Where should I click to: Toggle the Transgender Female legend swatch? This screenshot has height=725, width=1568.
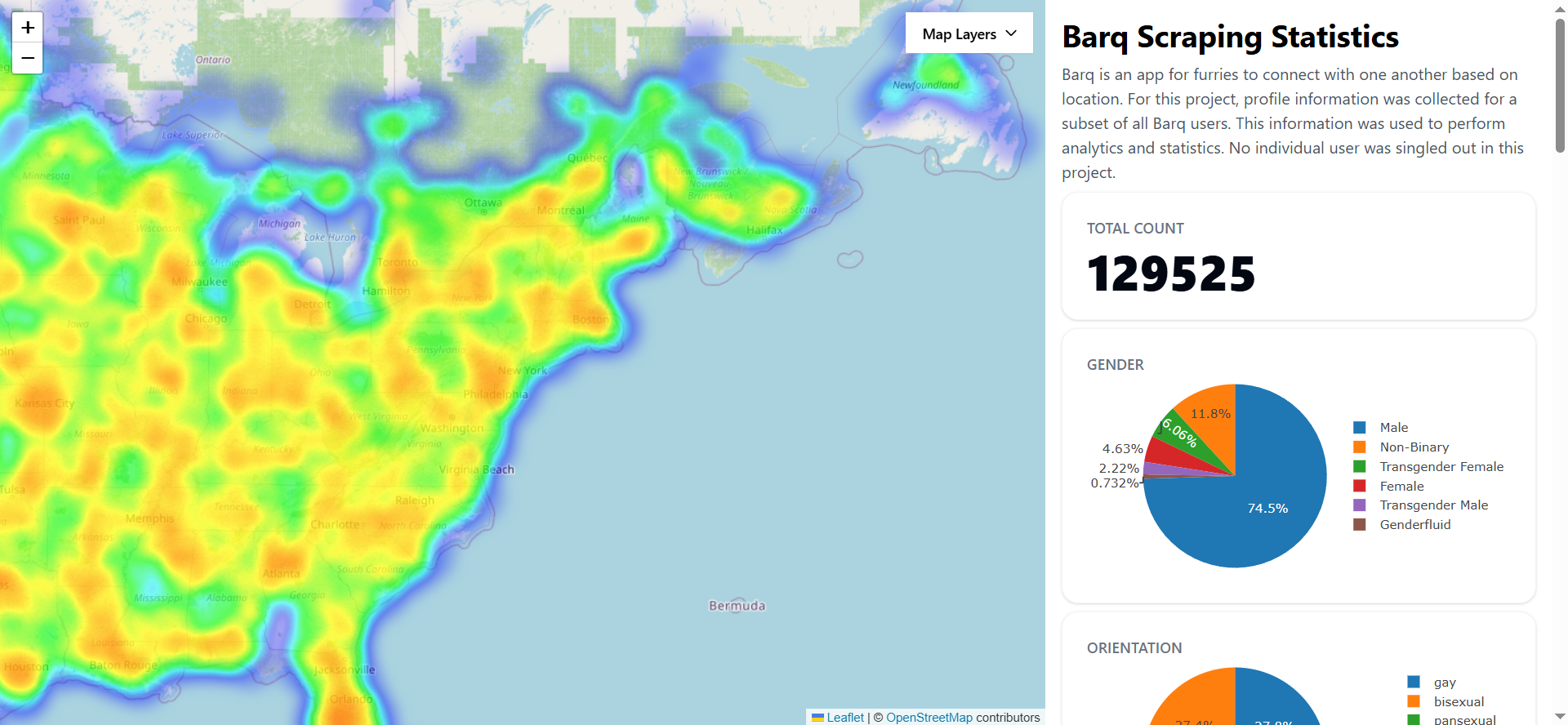(1360, 466)
